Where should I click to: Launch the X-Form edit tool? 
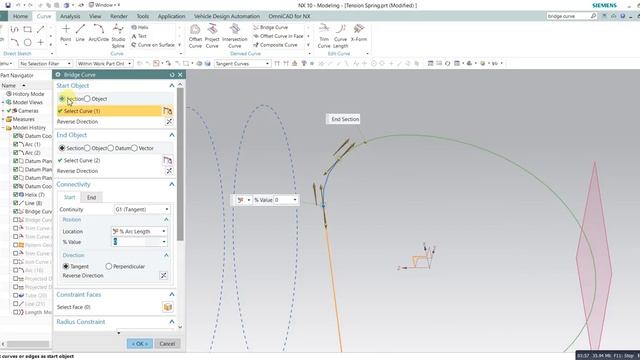tap(359, 33)
